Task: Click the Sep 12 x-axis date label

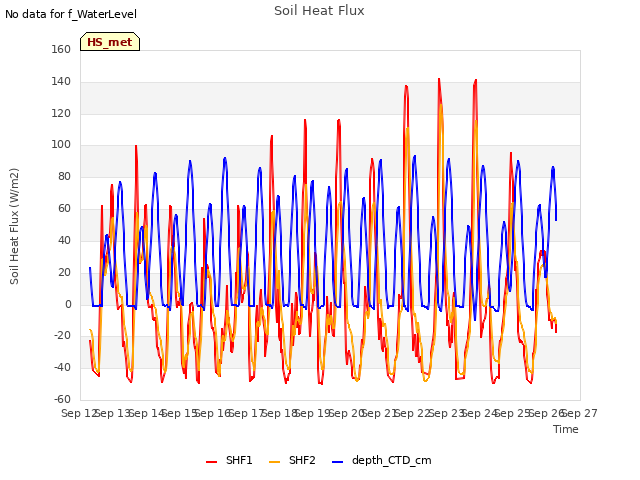Action: (x=79, y=413)
